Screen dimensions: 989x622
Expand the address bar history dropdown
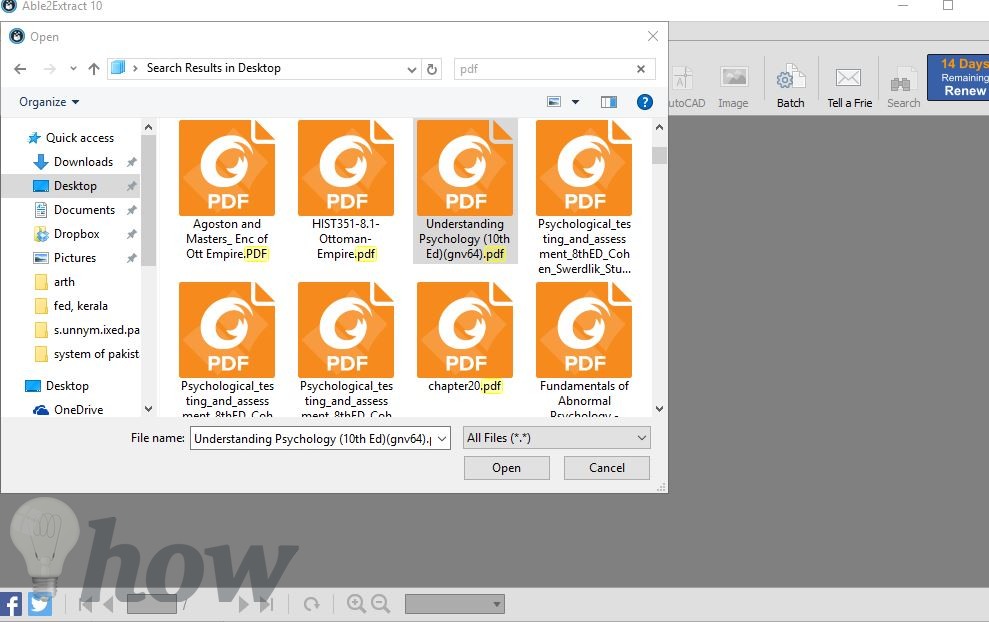[411, 69]
